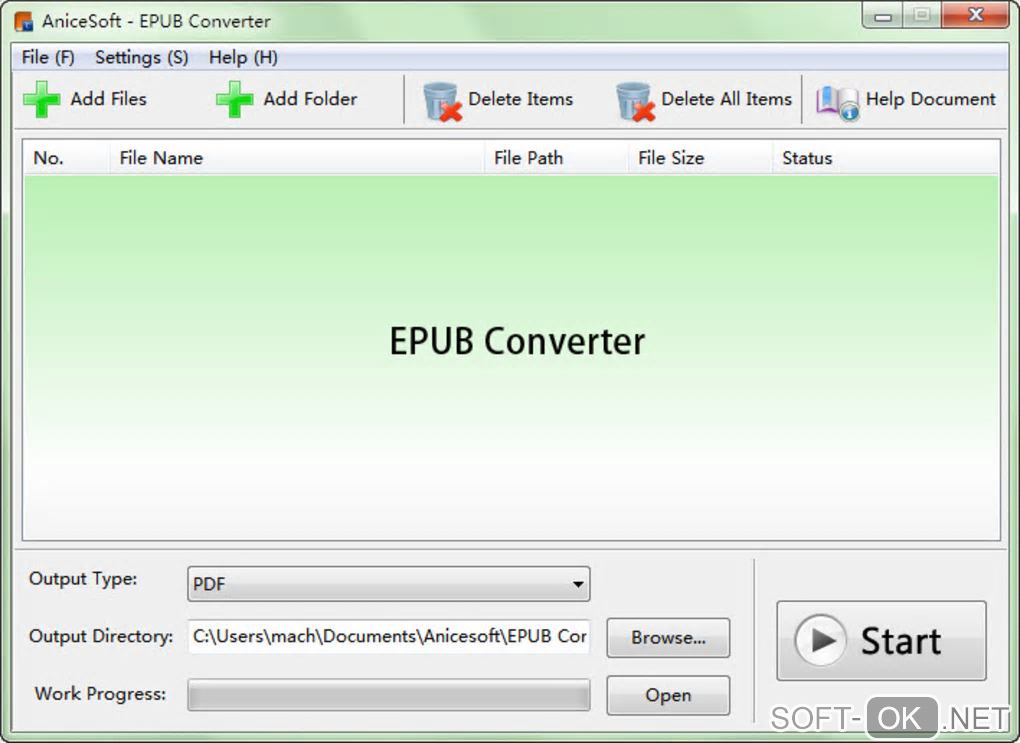The width and height of the screenshot is (1020, 743).
Task: Click the Delete Items text label
Action: pyautogui.click(x=520, y=99)
